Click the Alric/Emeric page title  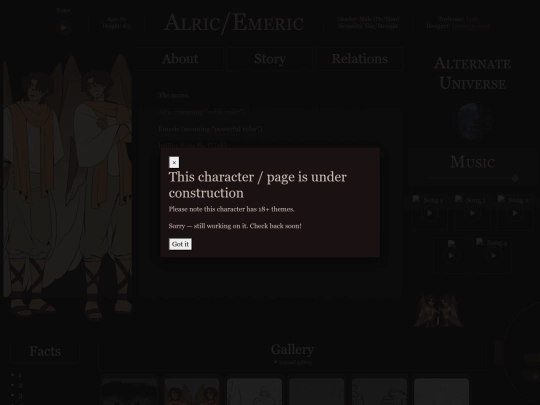234,23
